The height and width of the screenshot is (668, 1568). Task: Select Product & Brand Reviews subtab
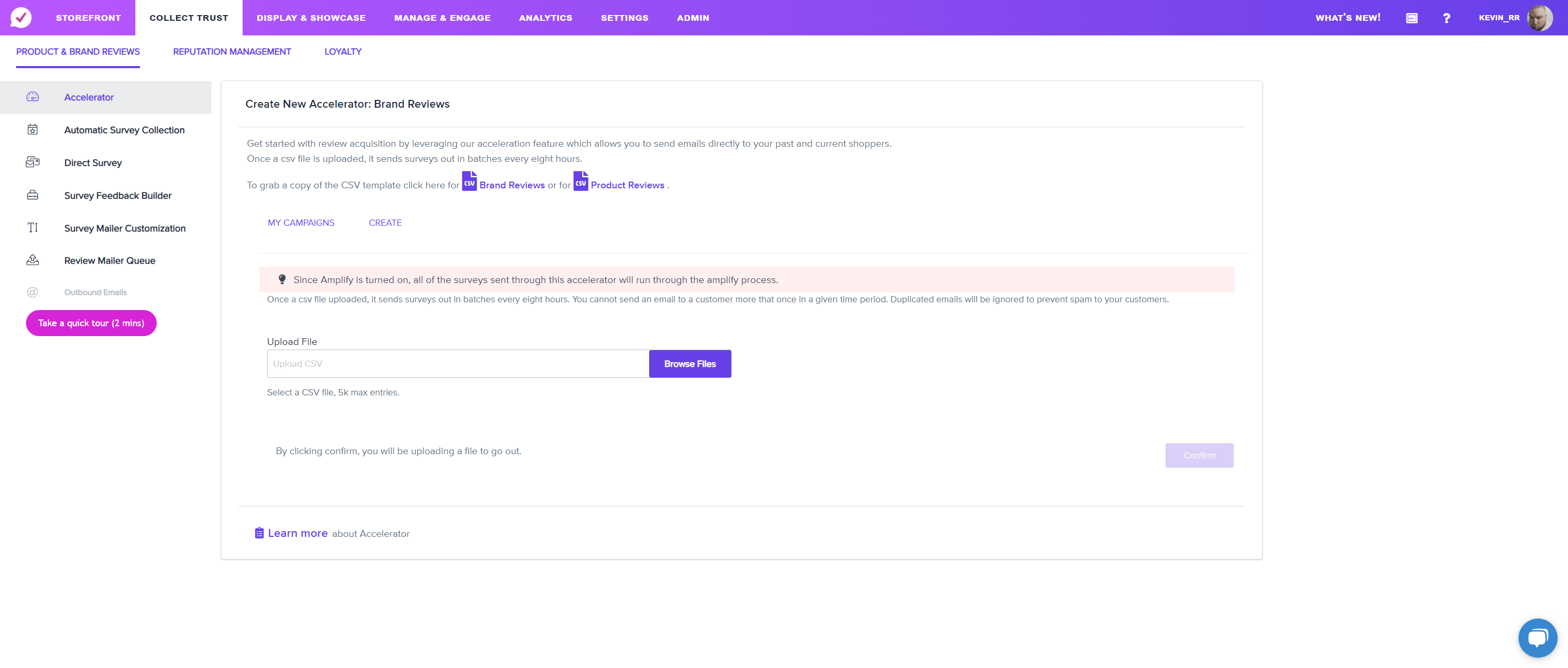click(x=78, y=52)
